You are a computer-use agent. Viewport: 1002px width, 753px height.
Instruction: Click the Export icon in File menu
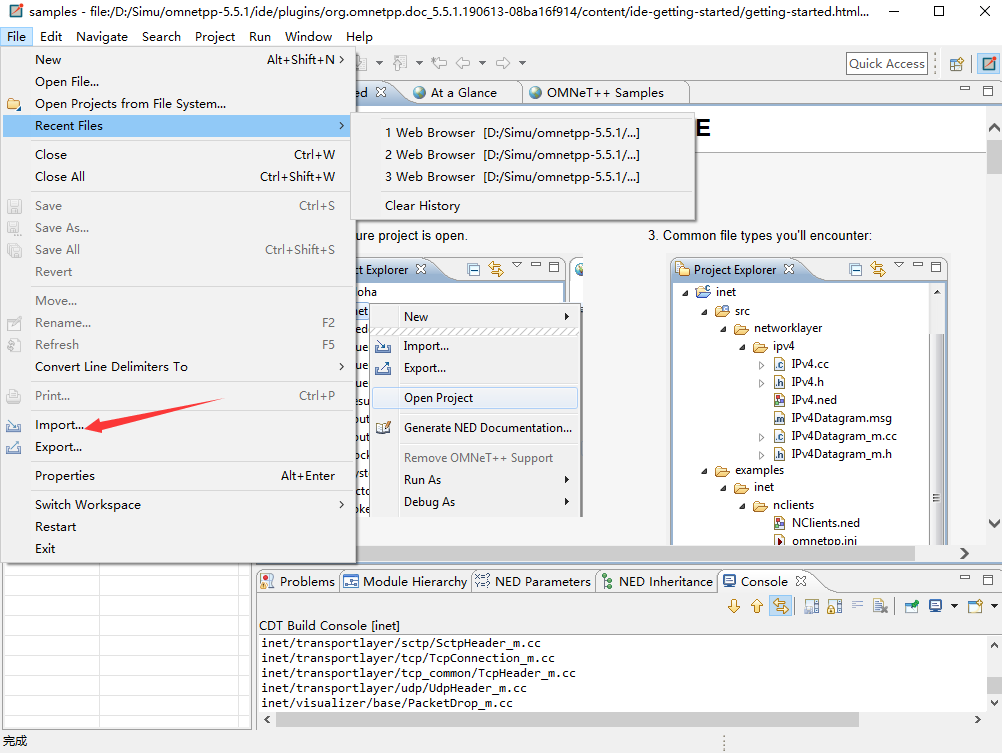click(x=13, y=447)
